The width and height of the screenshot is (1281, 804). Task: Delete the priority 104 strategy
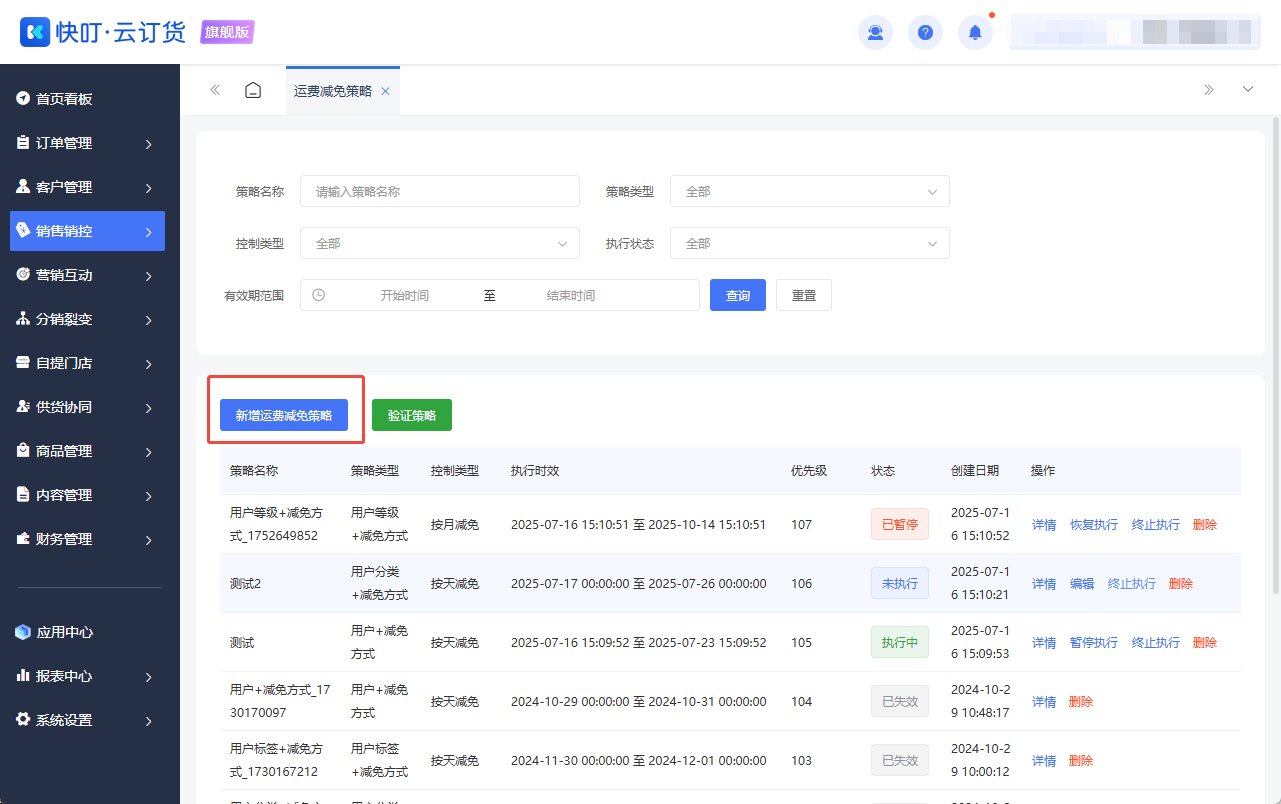(1081, 701)
